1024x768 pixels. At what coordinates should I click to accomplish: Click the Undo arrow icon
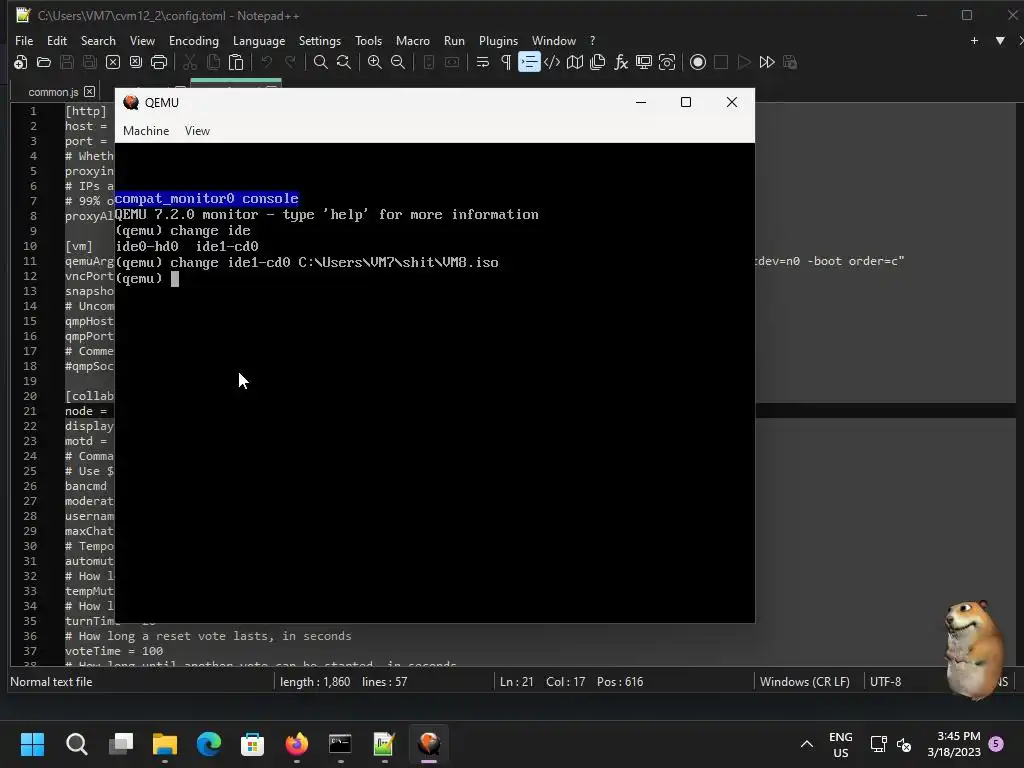coord(266,62)
